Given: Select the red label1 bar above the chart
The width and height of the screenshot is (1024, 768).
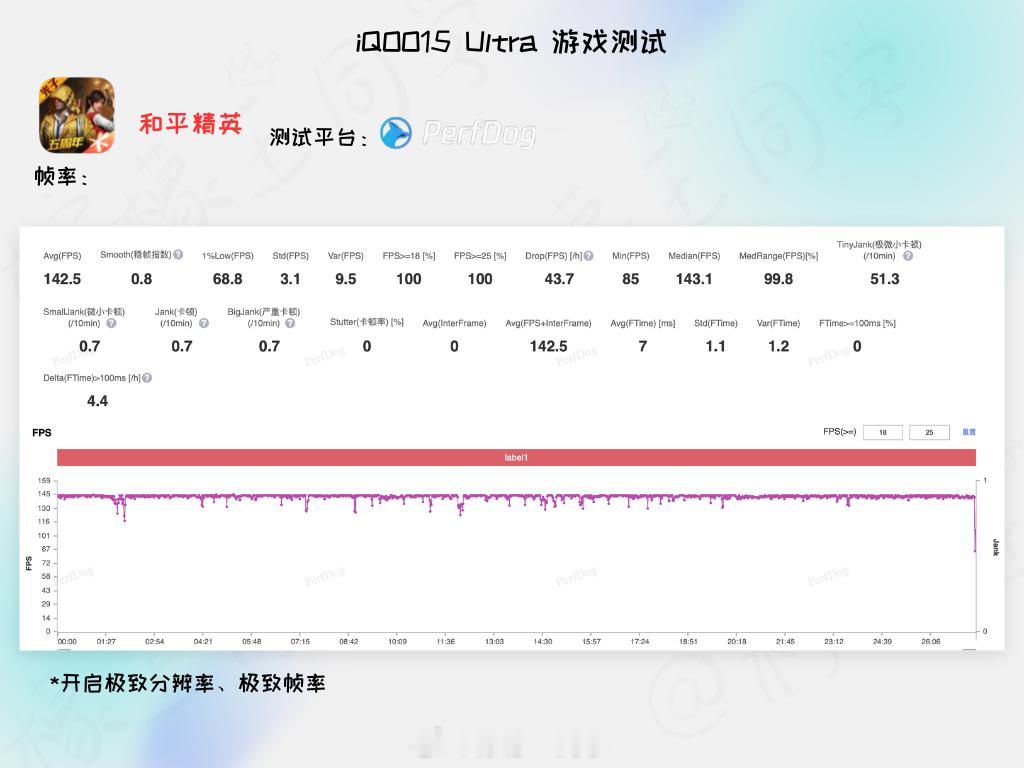Looking at the screenshot, I should (x=516, y=457).
